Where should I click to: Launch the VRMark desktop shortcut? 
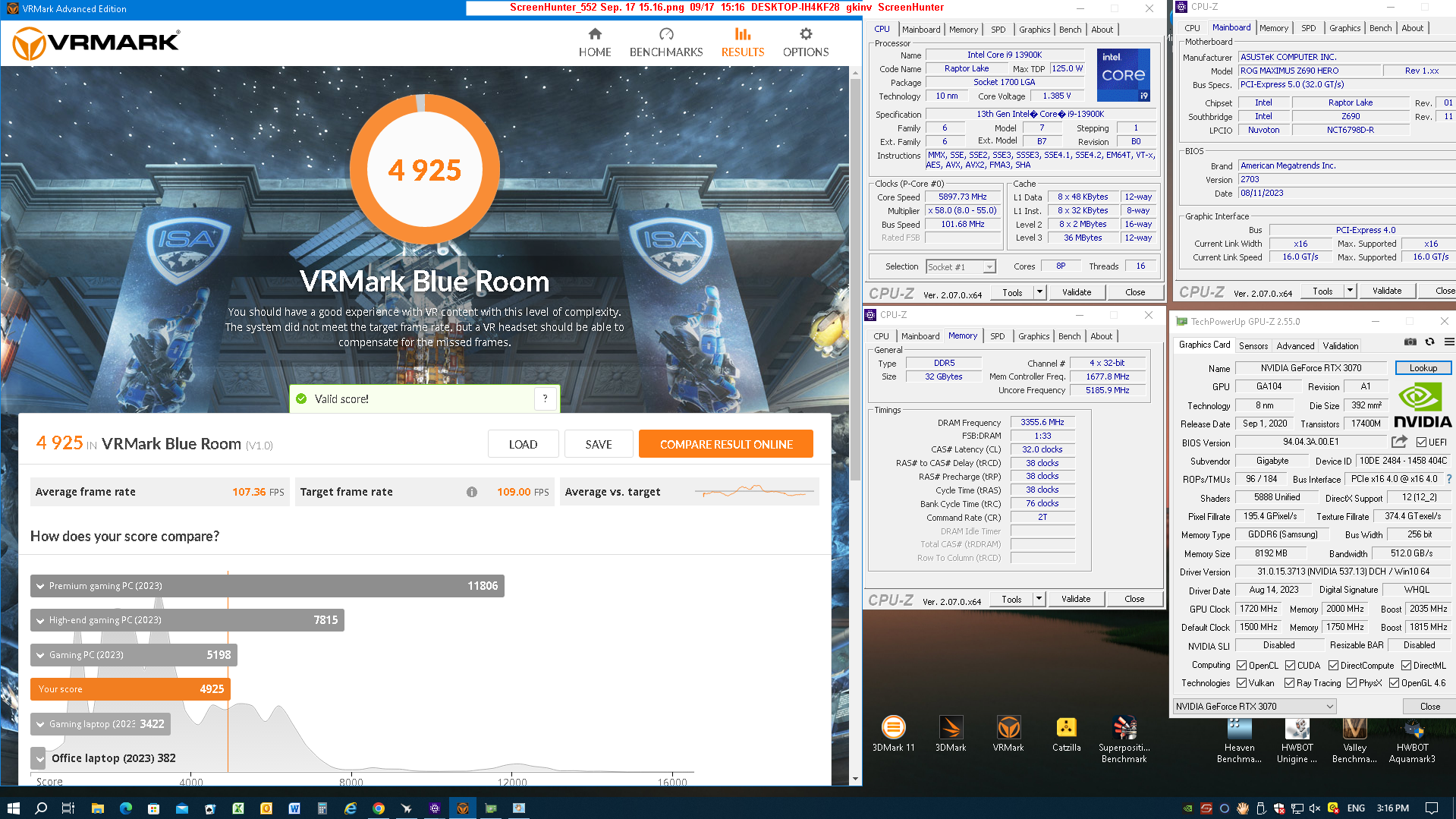[1008, 734]
